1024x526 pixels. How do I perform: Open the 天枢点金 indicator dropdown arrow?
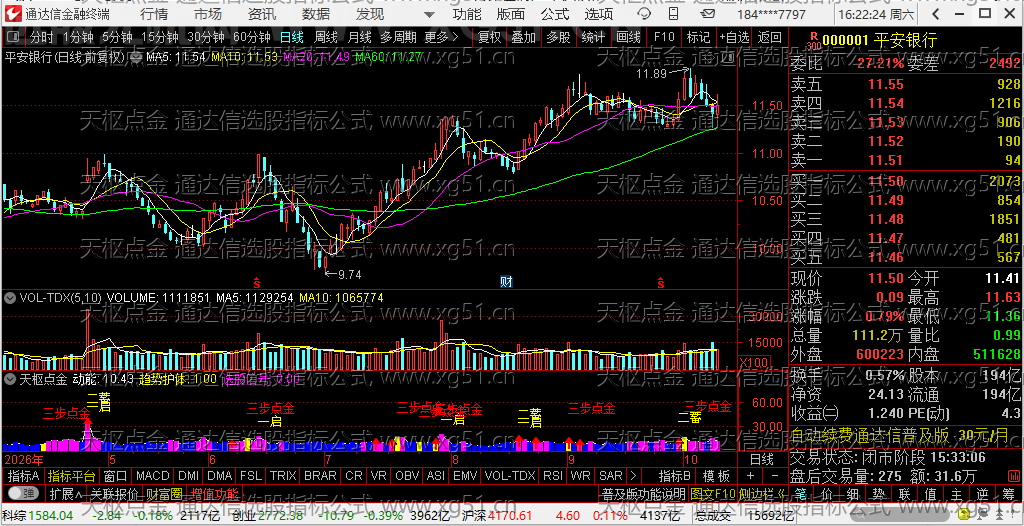[10, 378]
